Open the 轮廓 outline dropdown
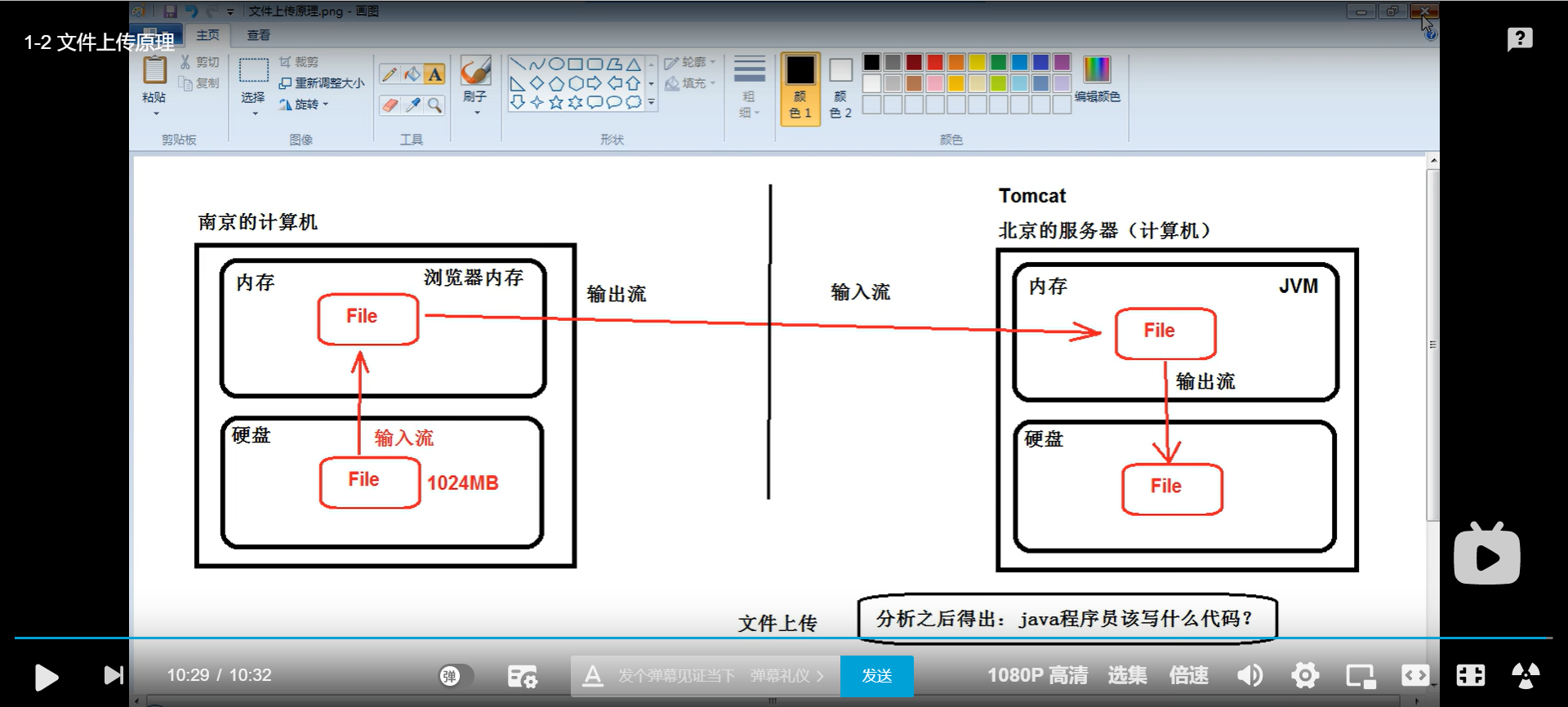This screenshot has width=1568, height=707. 690,62
